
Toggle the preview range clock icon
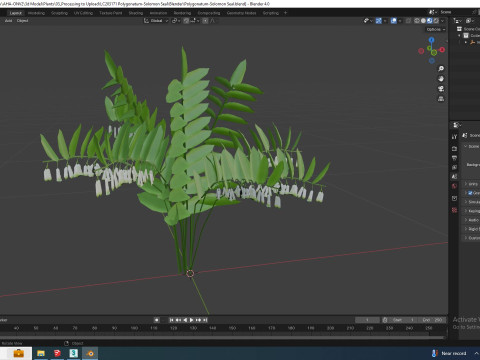385,320
